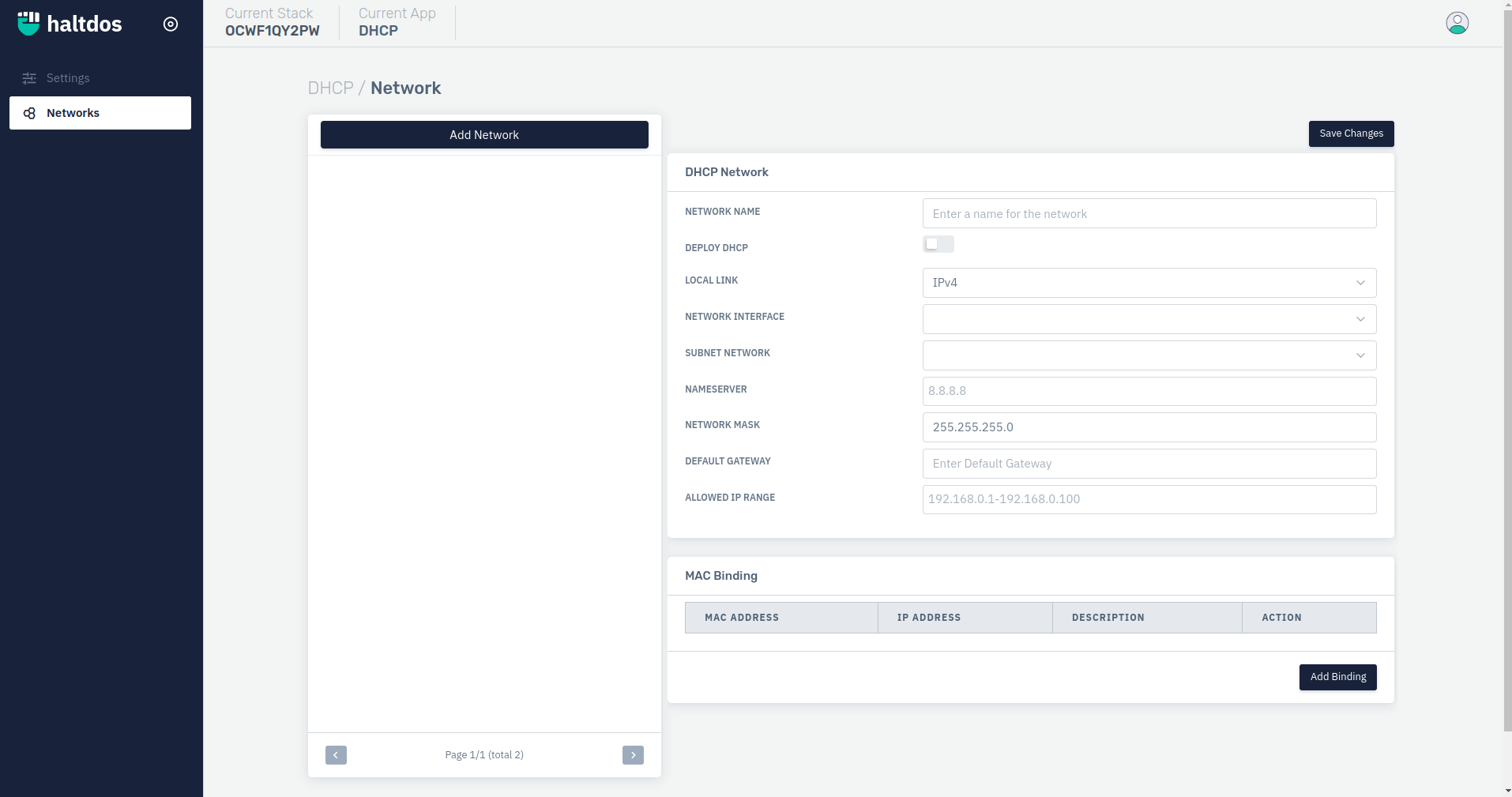
Task: Click the DHCP breadcrumb link
Action: point(330,88)
